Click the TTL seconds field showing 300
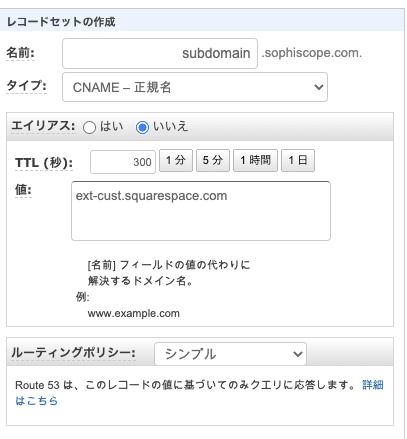 [x=123, y=162]
